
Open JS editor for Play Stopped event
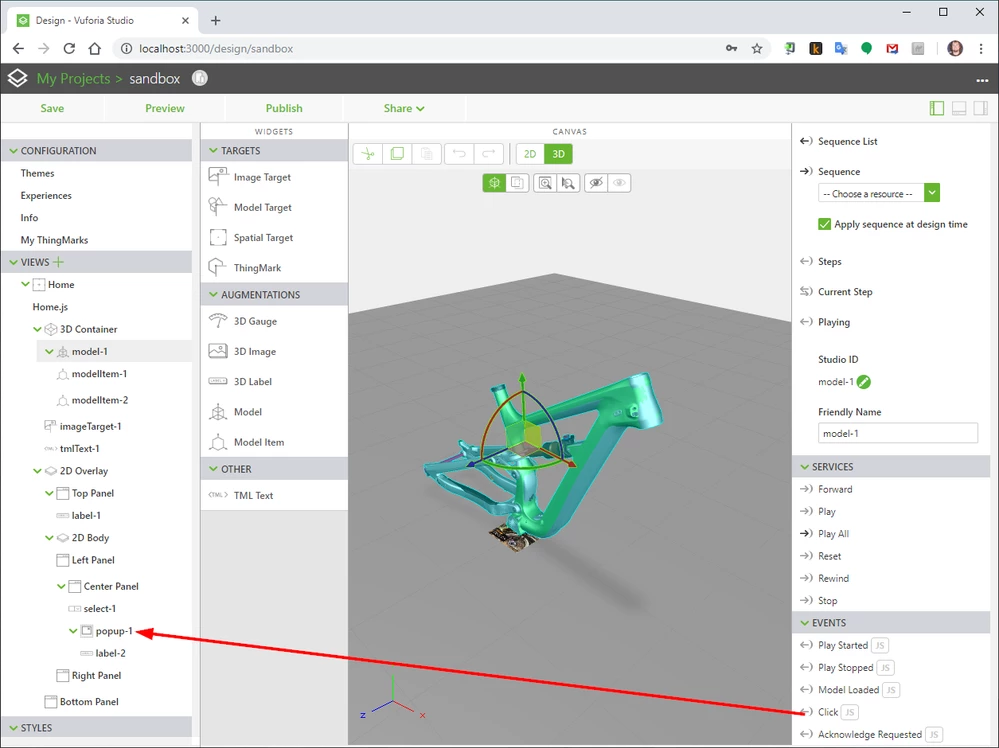[x=885, y=668]
